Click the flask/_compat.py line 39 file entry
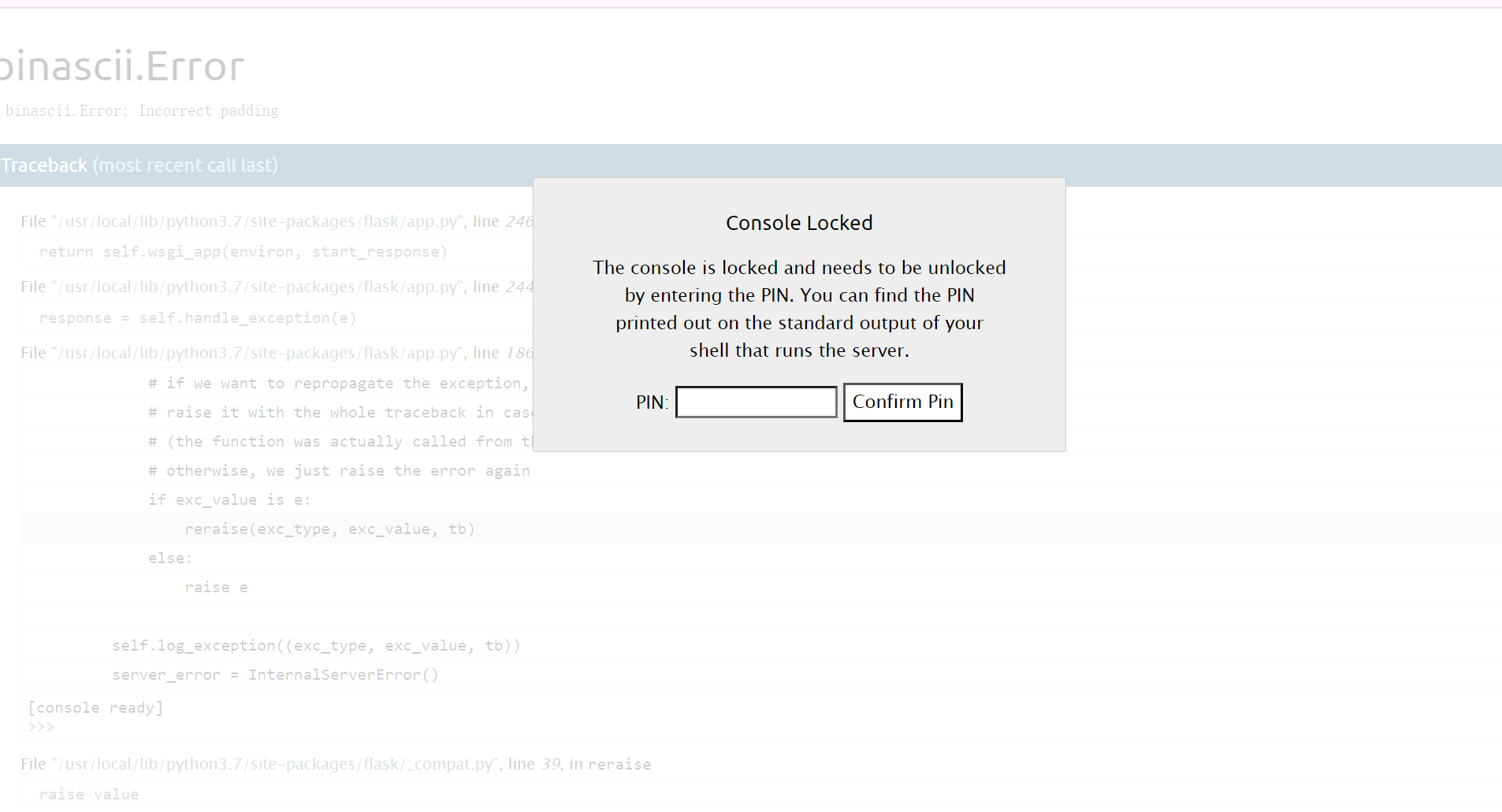The width and height of the screenshot is (1502, 812). 336,764
